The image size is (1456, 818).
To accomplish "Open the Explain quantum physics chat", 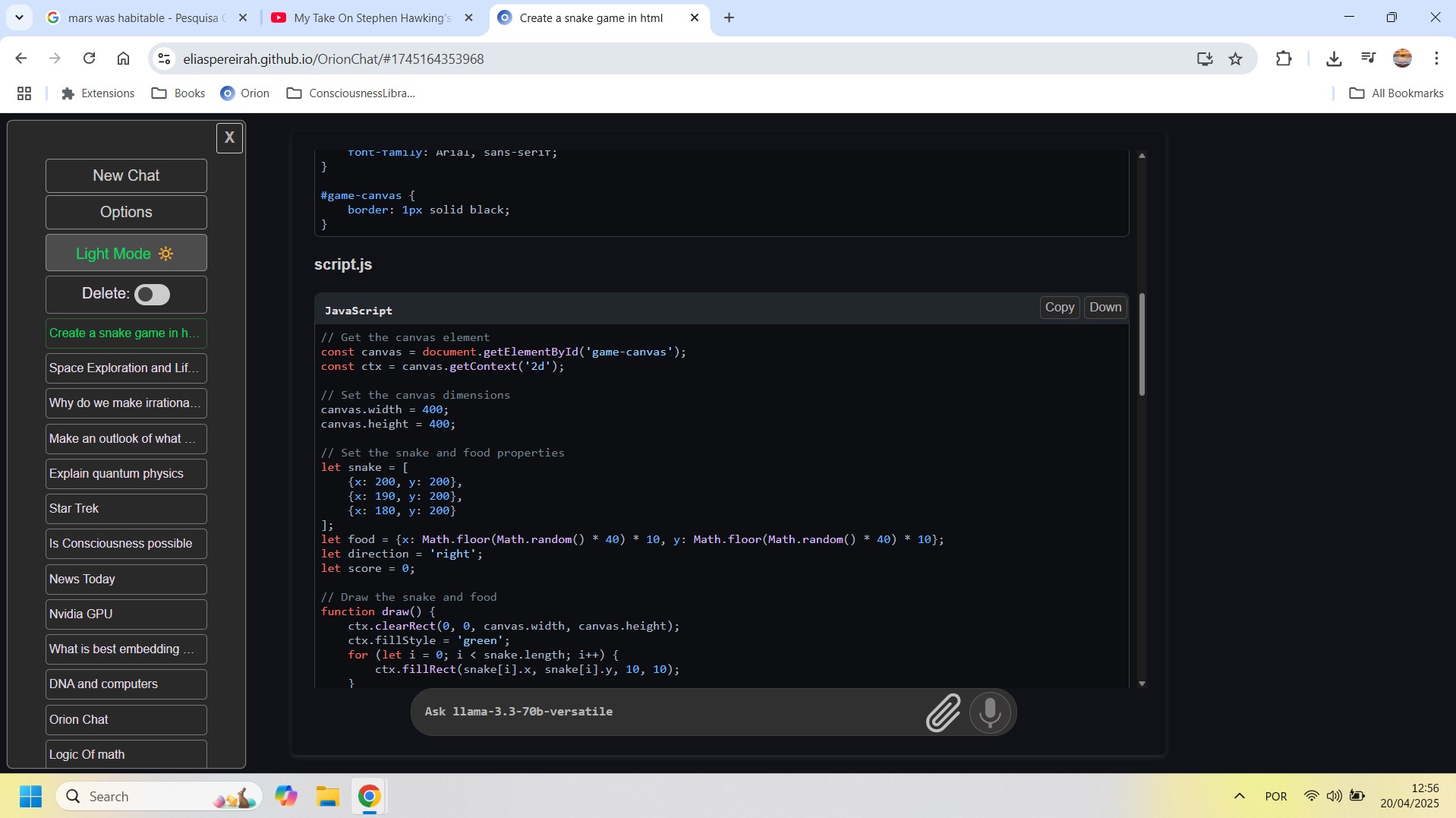I will (126, 474).
